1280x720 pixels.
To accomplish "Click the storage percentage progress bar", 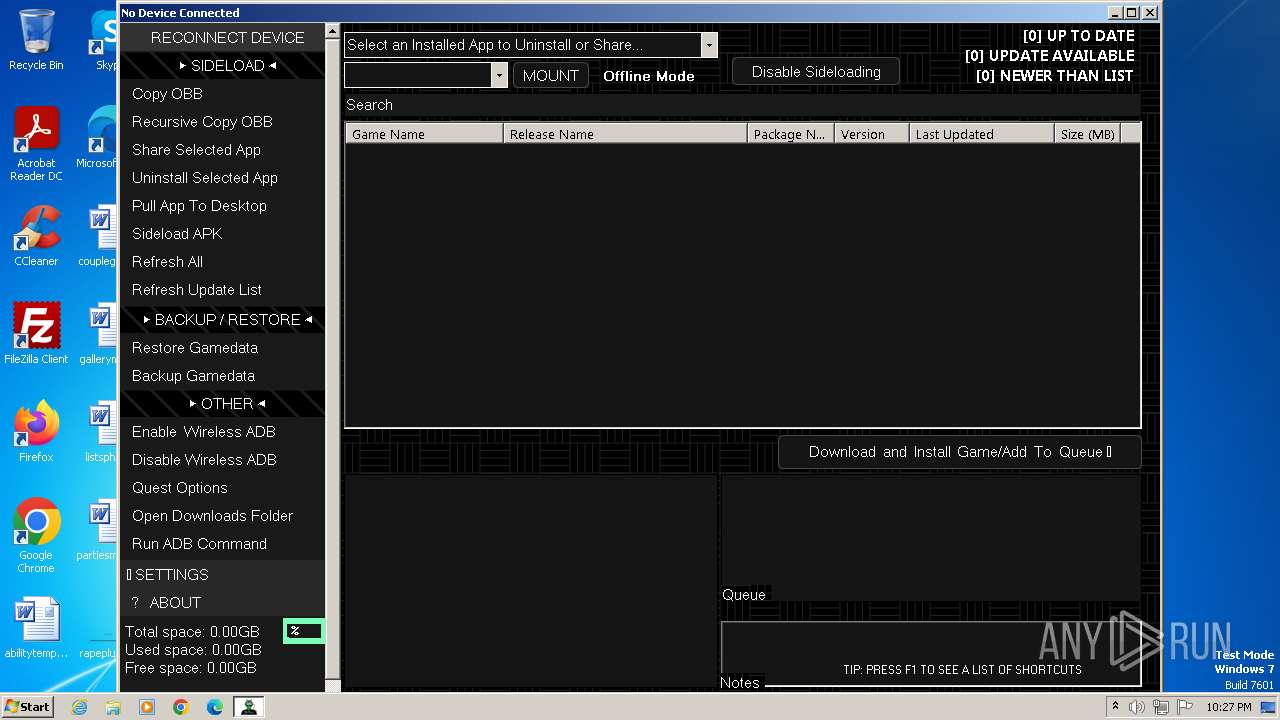I will [304, 631].
